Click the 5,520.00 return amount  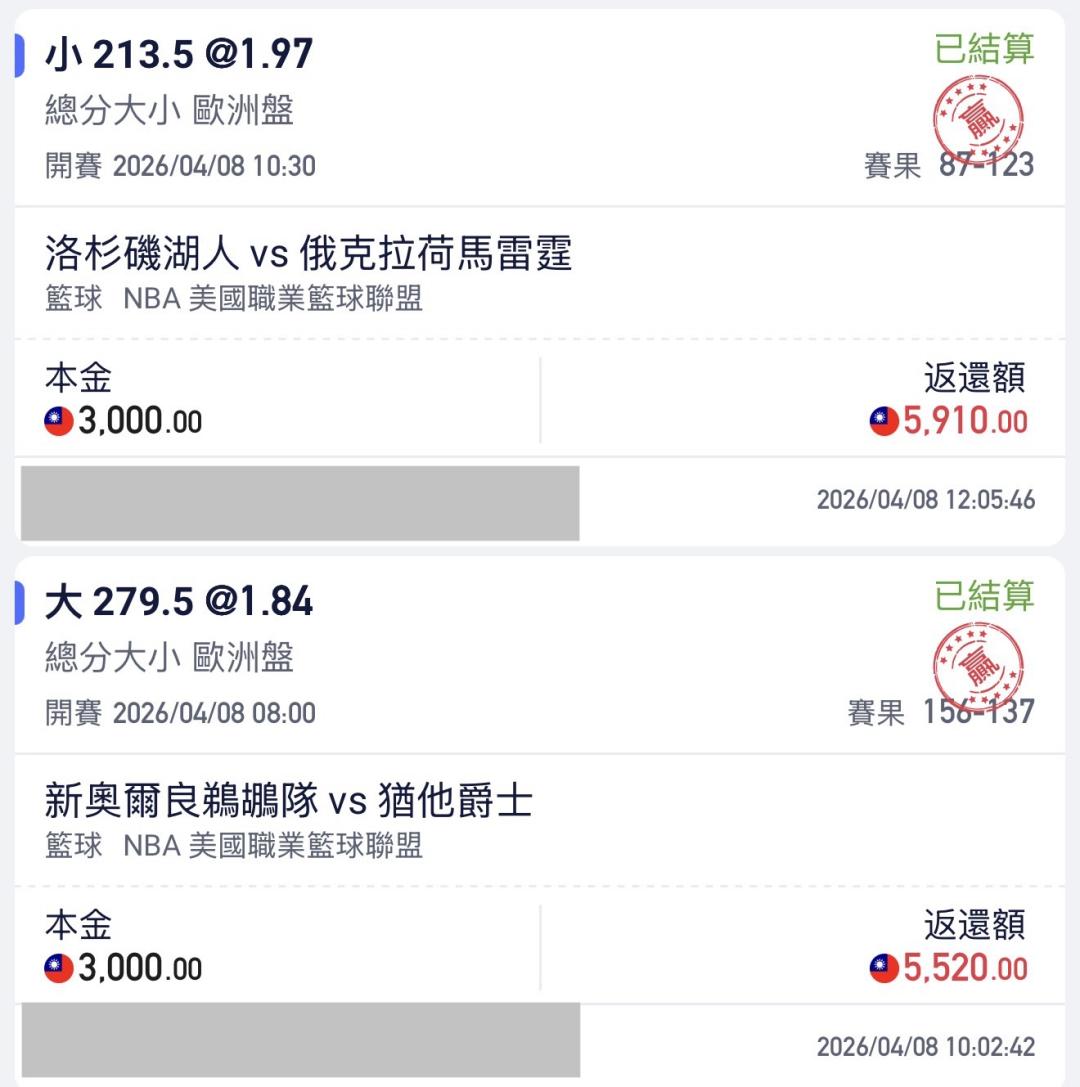[965, 969]
